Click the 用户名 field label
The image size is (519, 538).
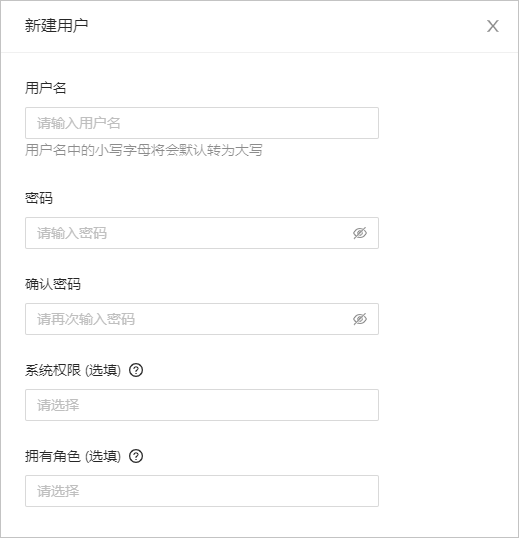(x=45, y=88)
